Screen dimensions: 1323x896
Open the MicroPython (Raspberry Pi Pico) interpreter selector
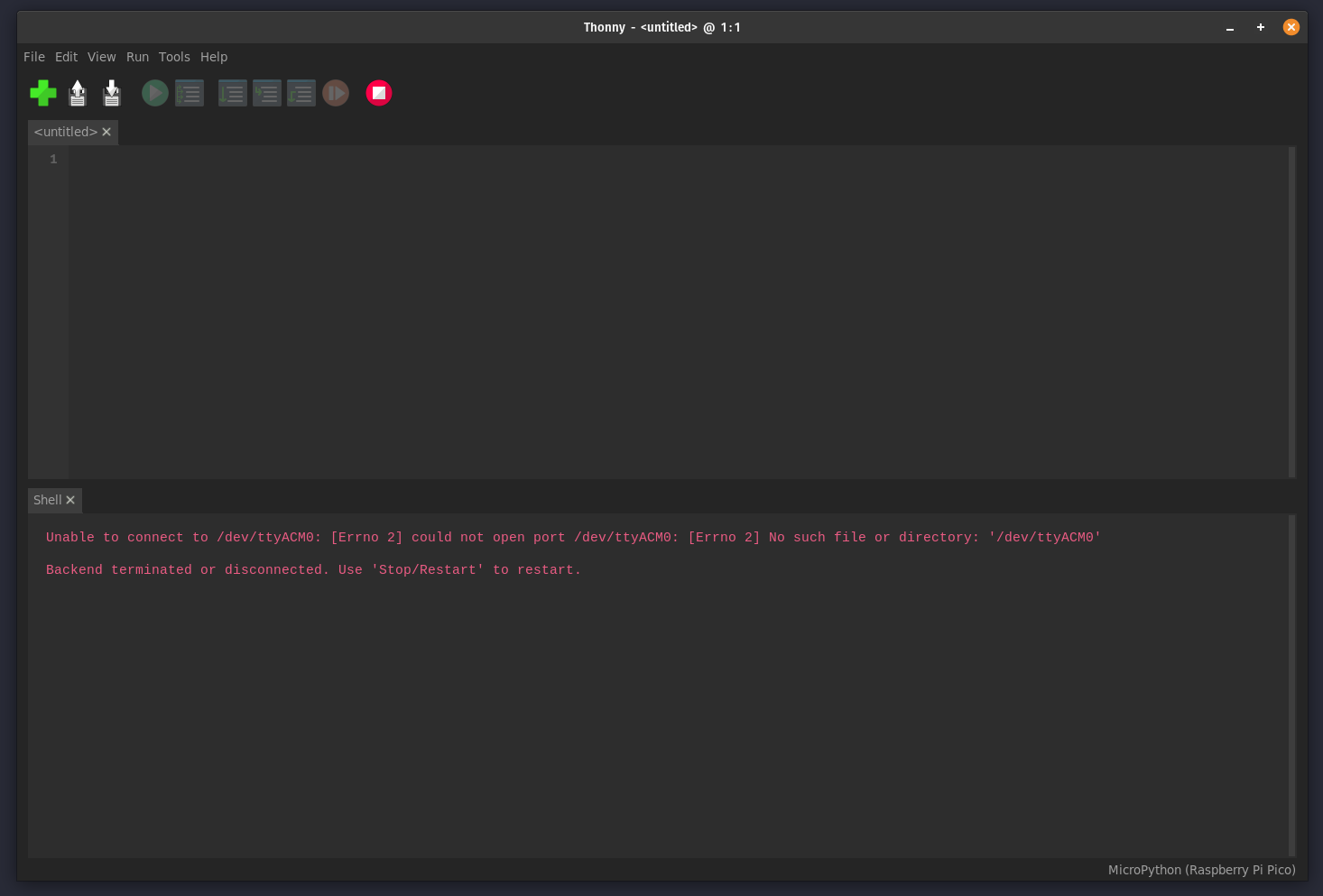point(1201,870)
